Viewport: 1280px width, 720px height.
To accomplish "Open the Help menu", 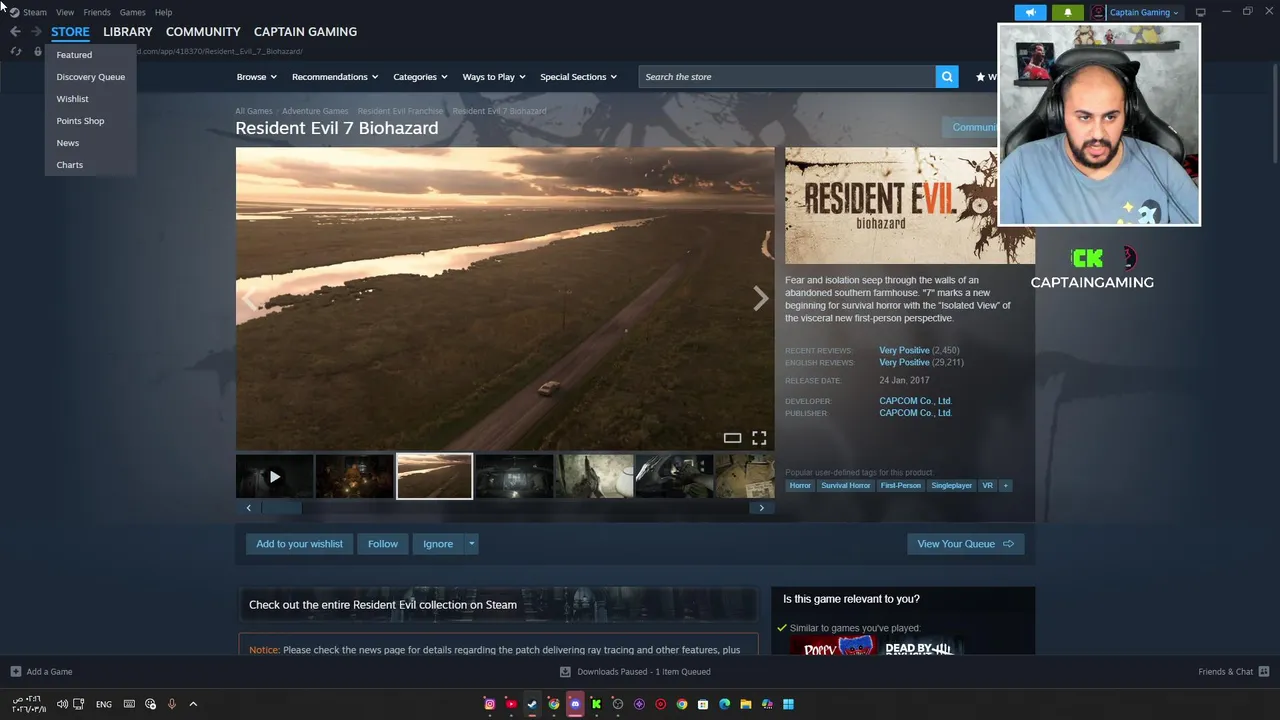I will pos(164,12).
